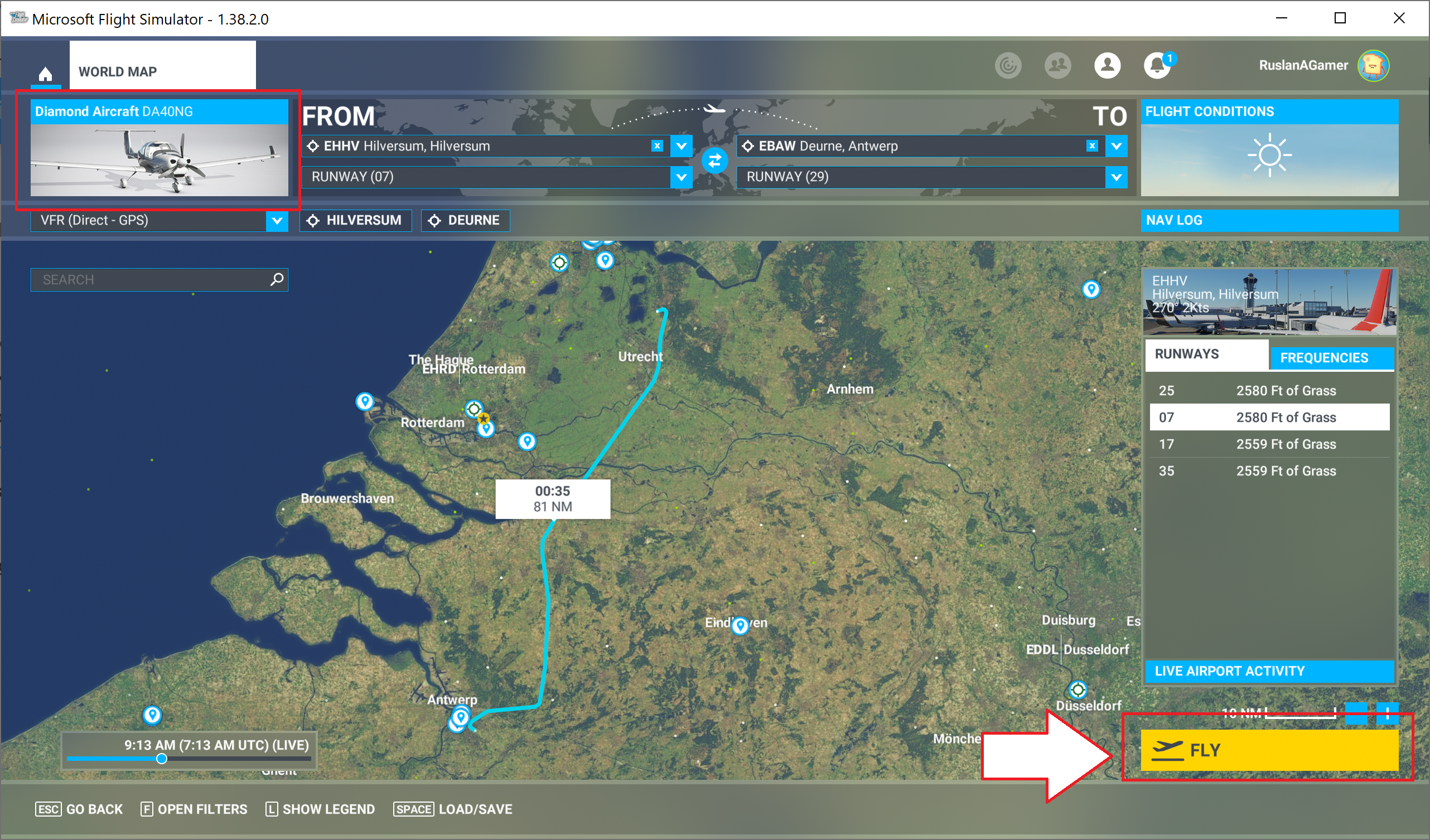Select runway 17 row
This screenshot has height=840, width=1430.
pyautogui.click(x=1269, y=444)
